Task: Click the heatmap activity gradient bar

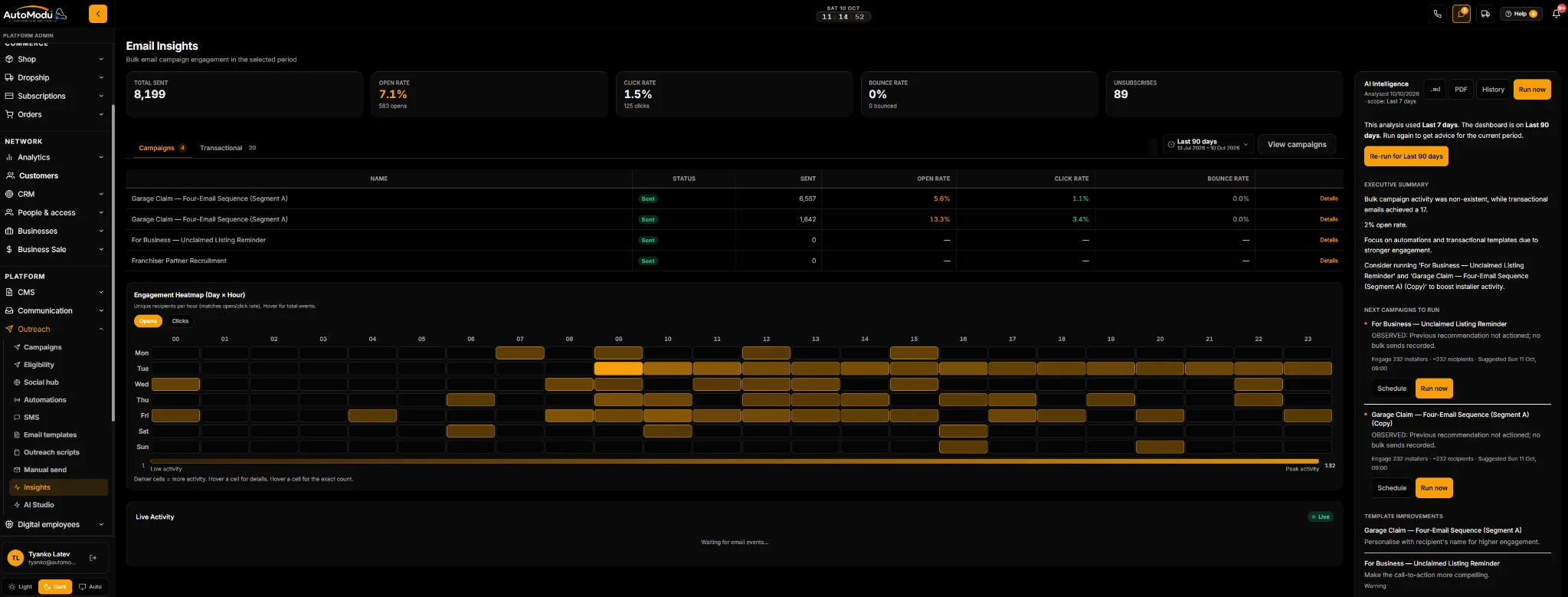Action: pyautogui.click(x=735, y=461)
